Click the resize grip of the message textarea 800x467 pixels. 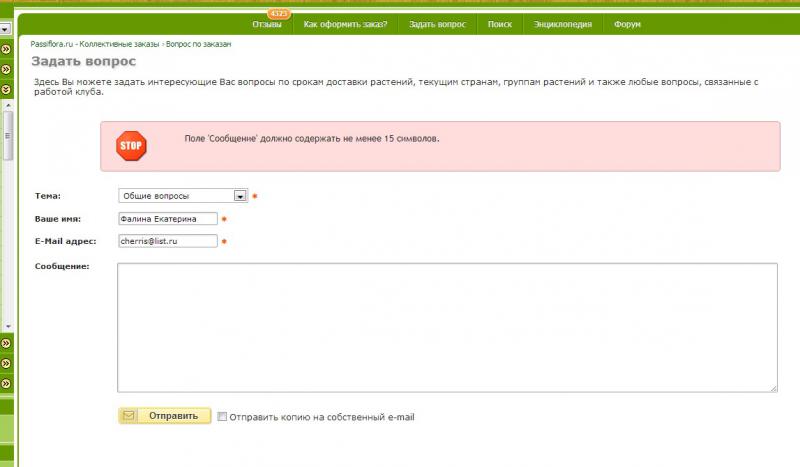tap(773, 387)
